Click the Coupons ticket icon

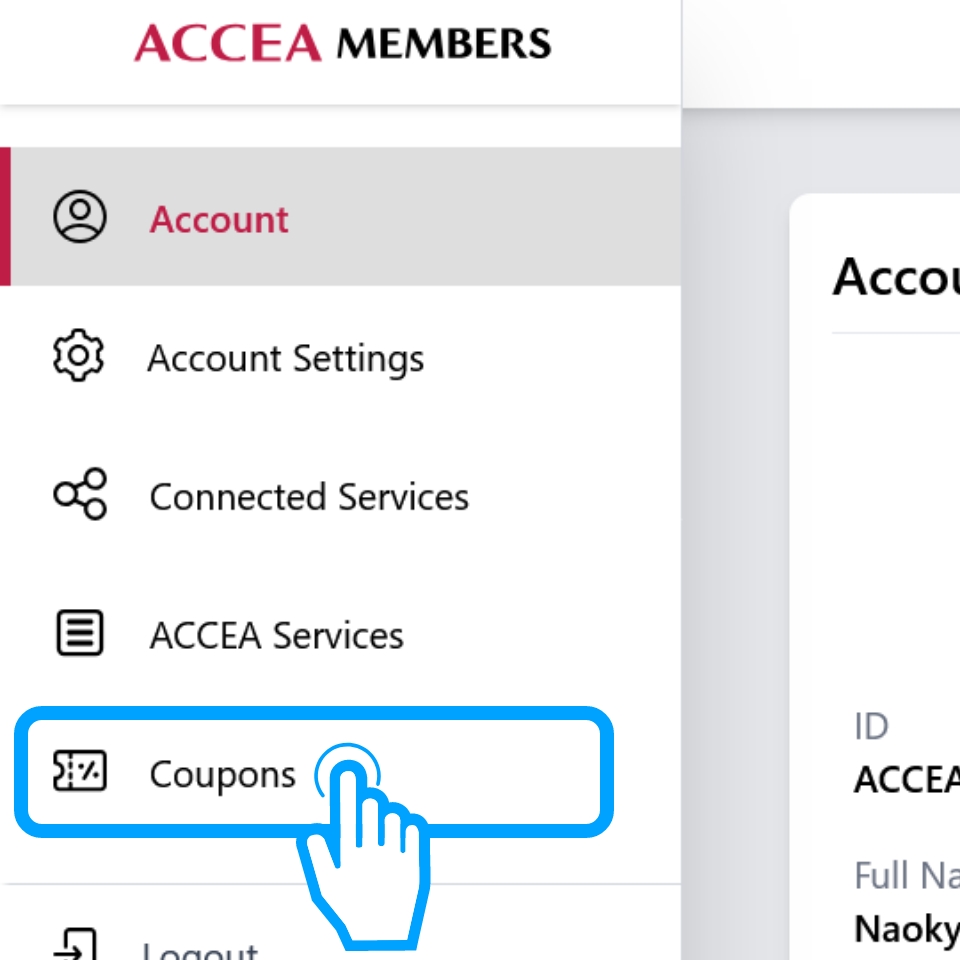tap(79, 772)
